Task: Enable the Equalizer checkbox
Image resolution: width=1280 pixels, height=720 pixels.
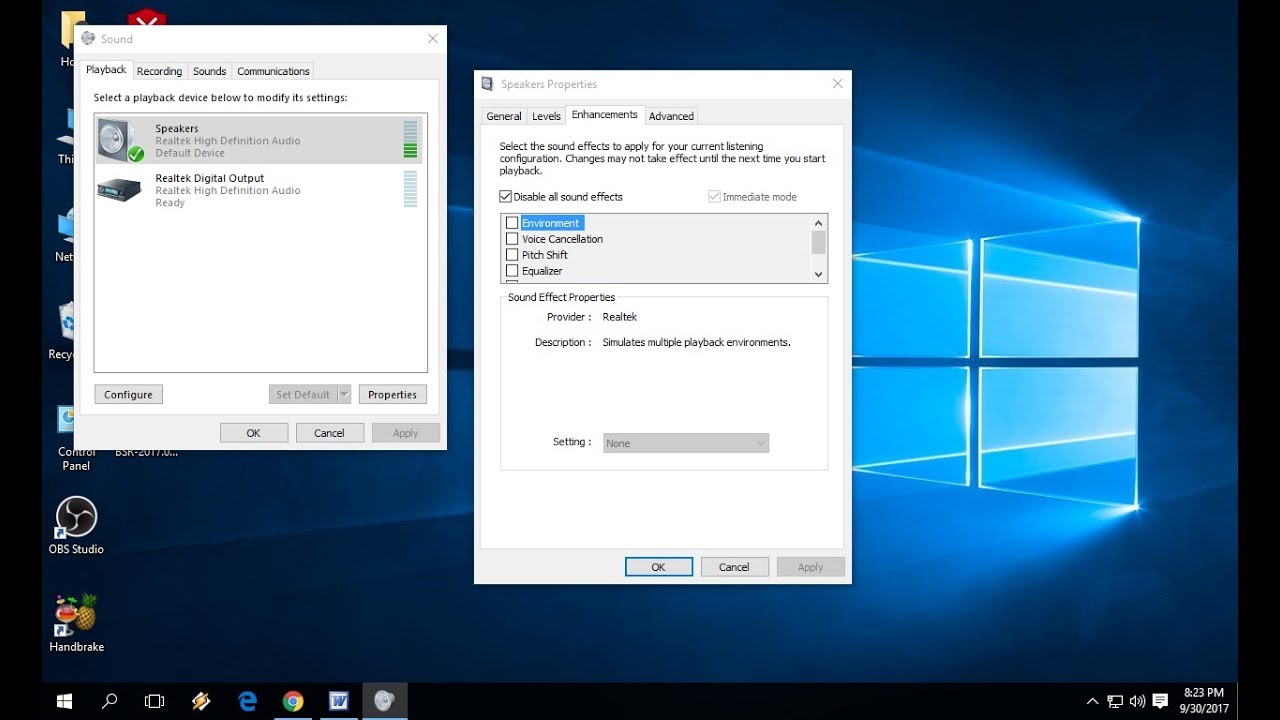Action: pos(512,271)
